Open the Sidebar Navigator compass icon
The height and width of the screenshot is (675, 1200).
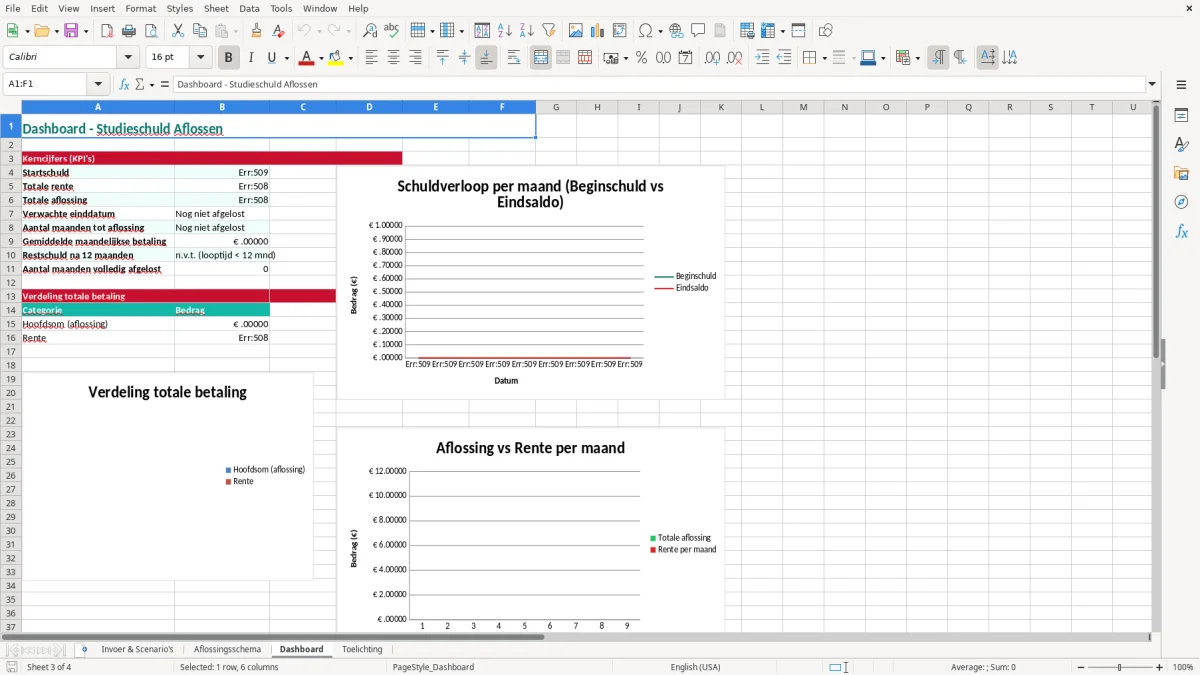tap(1181, 202)
